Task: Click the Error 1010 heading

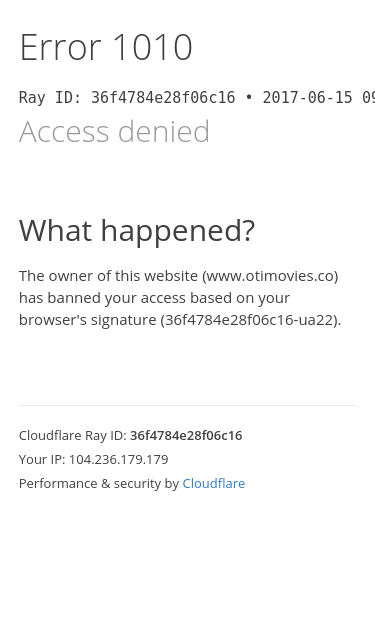Action: click(x=106, y=47)
